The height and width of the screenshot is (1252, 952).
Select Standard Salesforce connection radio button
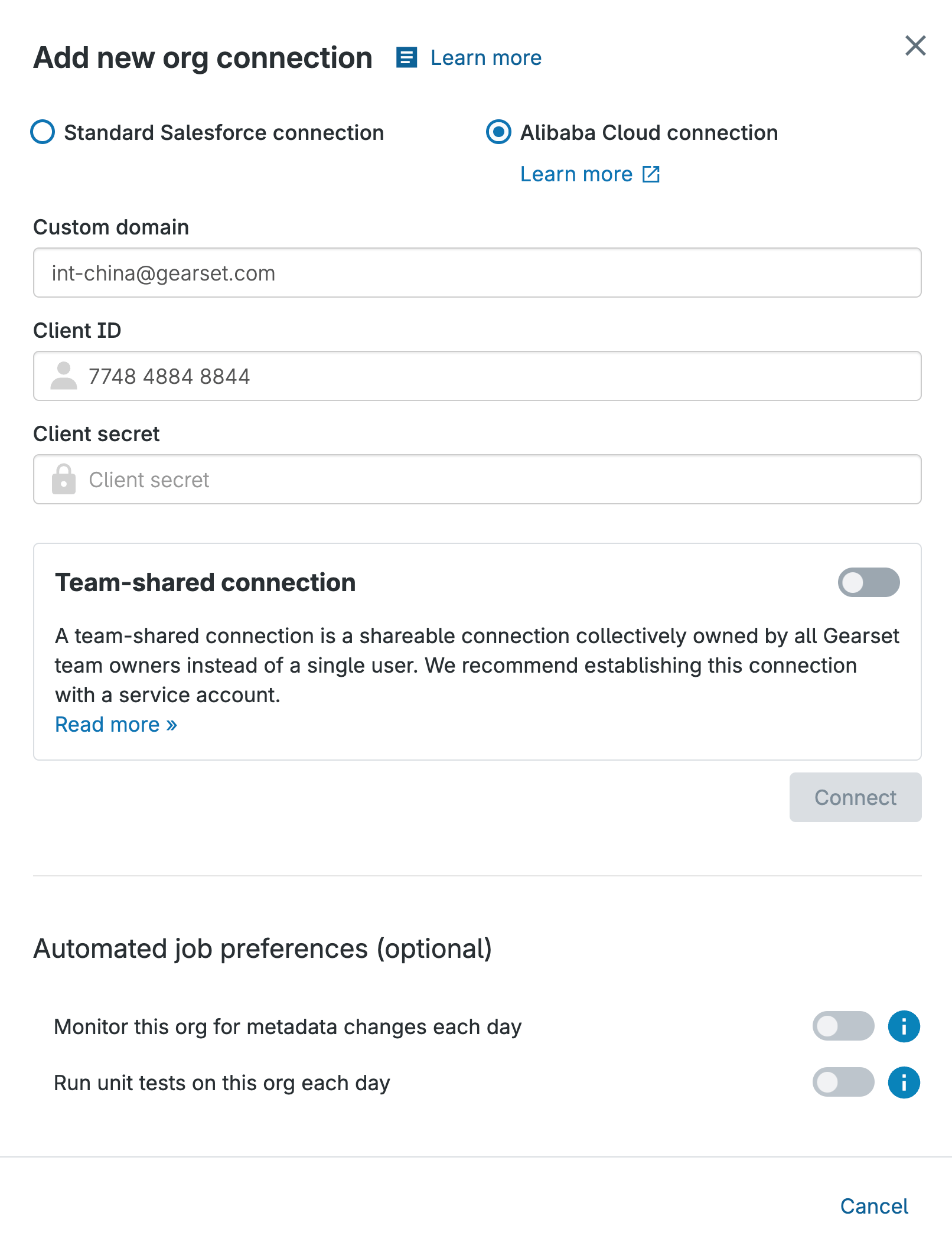[x=43, y=132]
